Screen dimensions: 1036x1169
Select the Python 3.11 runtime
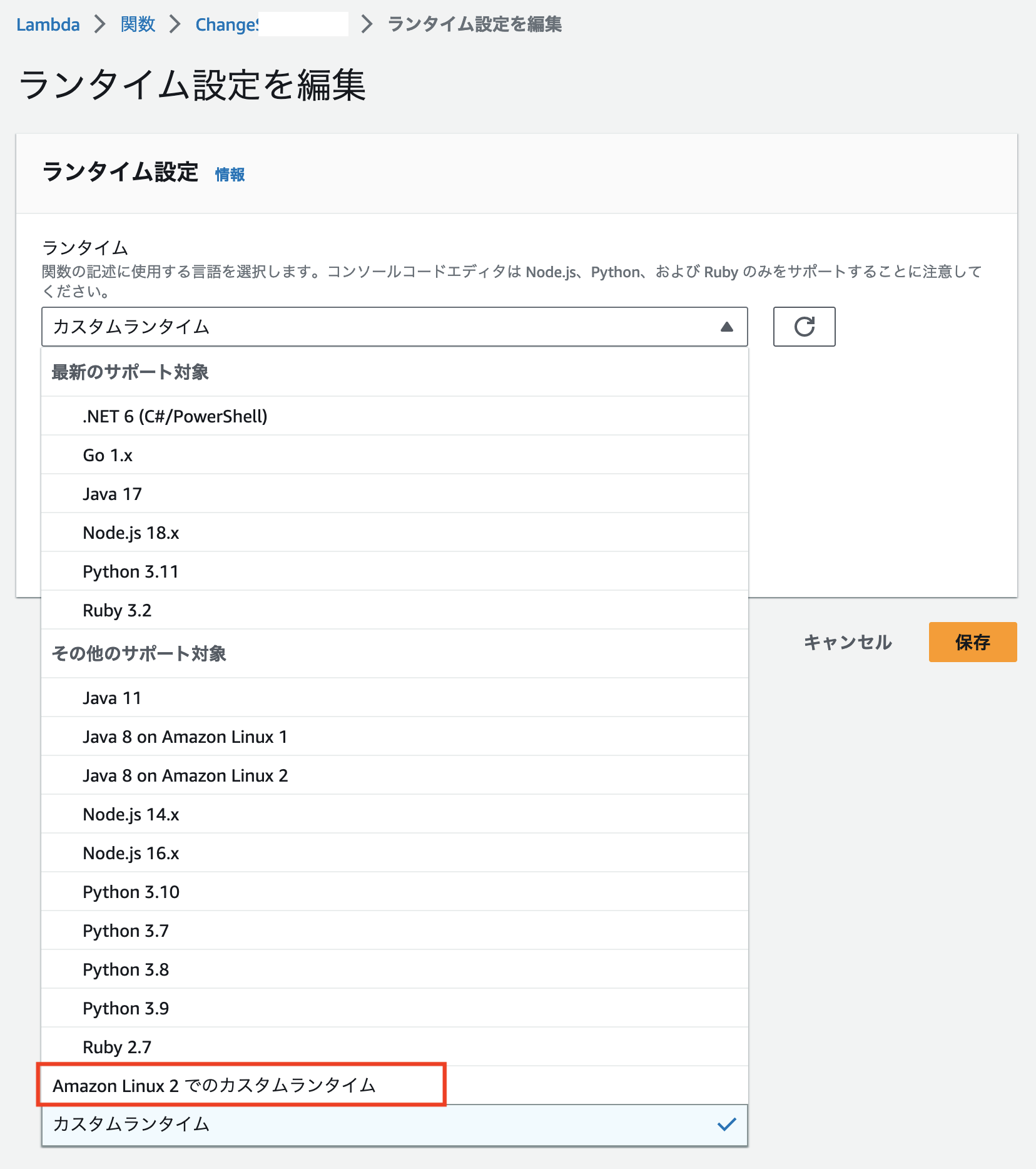[x=130, y=571]
